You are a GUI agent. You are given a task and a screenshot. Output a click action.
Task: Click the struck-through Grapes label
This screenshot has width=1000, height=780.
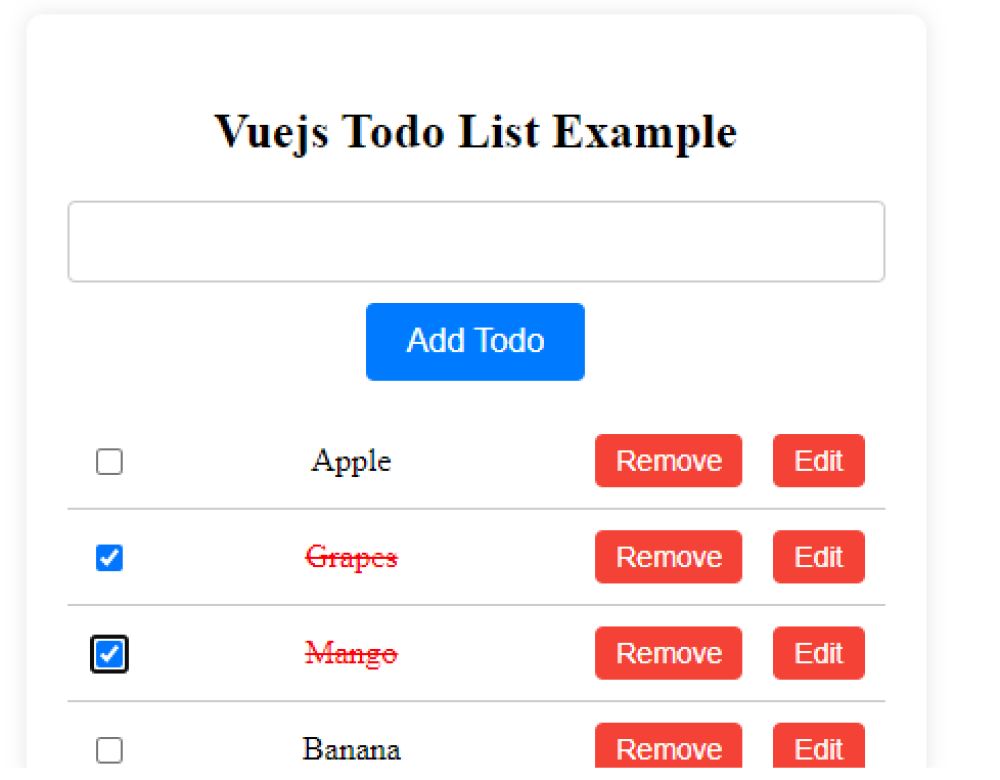coord(351,557)
